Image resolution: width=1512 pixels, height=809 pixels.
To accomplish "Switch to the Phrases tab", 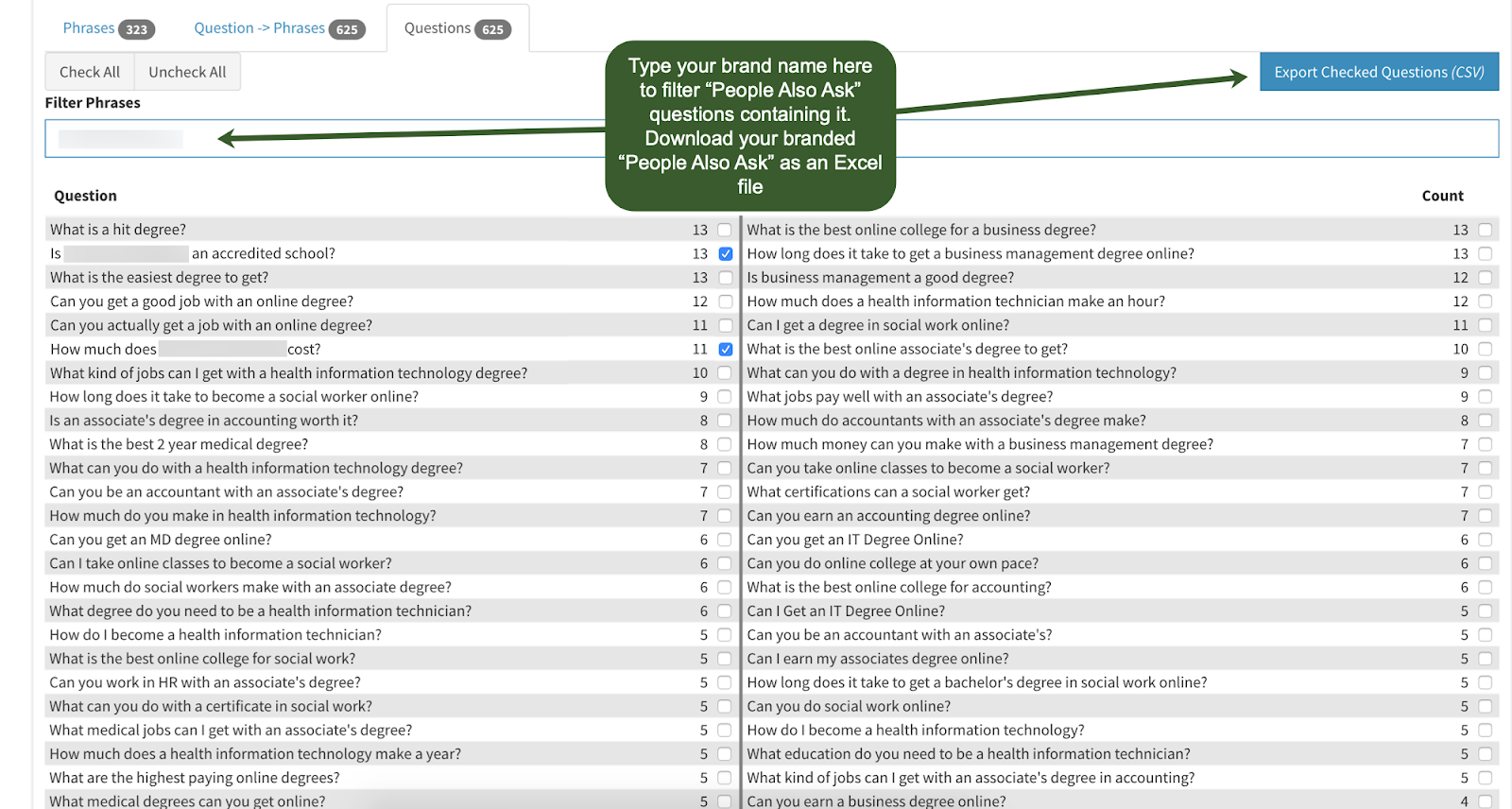I will pos(108,28).
